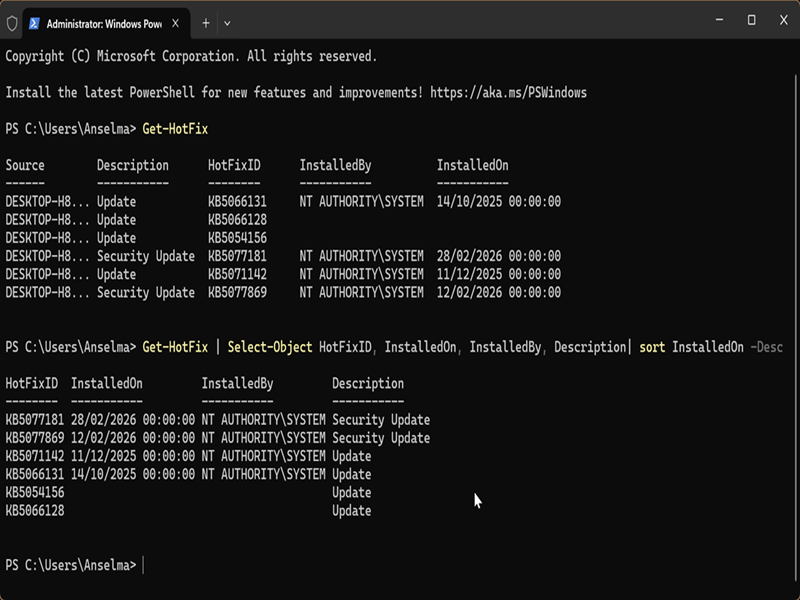Screen dimensions: 800x600
Task: Click empty title bar area beside tabs
Action: point(450,22)
